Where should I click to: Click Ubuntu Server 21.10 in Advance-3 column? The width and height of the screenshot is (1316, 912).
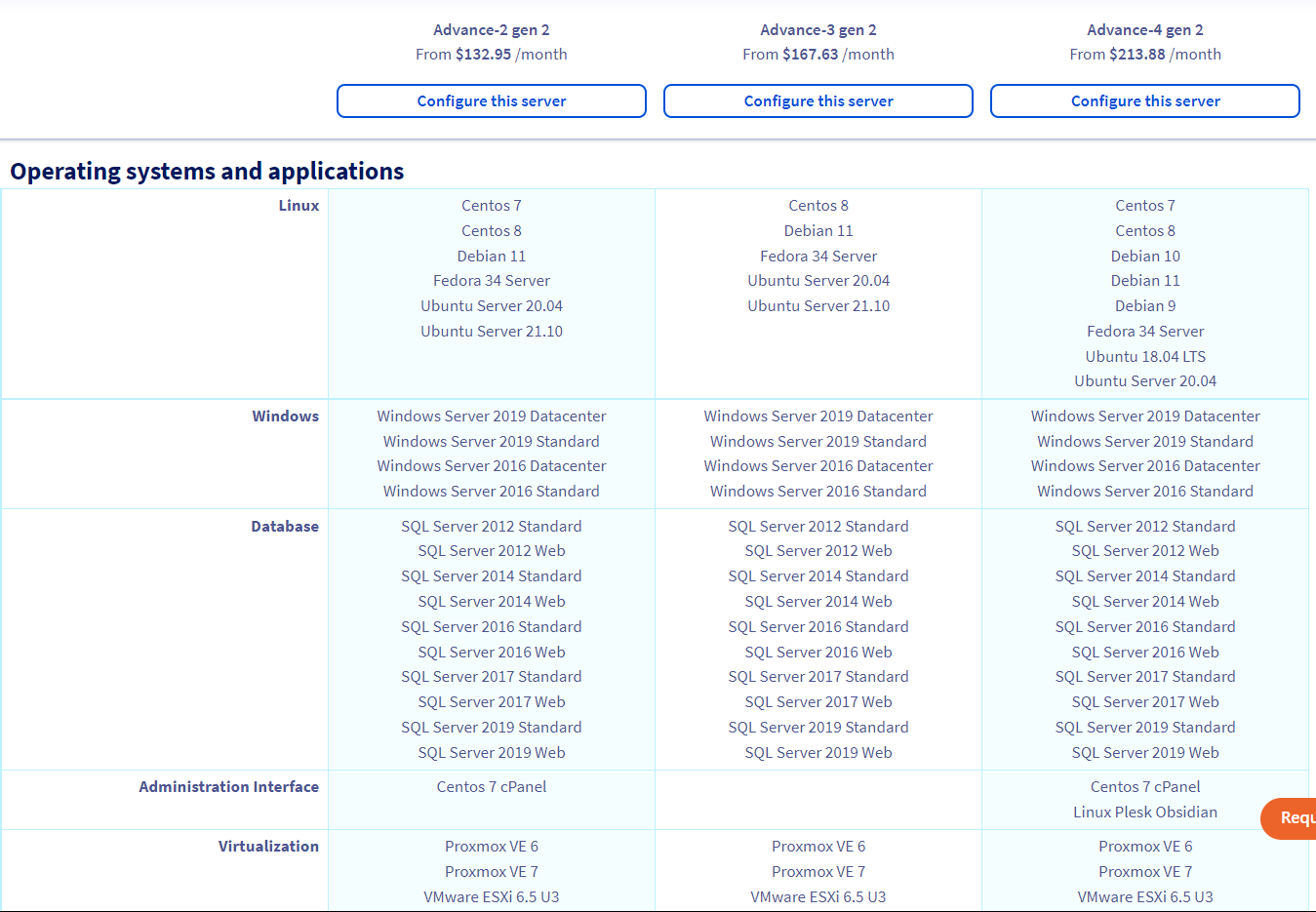pyautogui.click(x=818, y=306)
